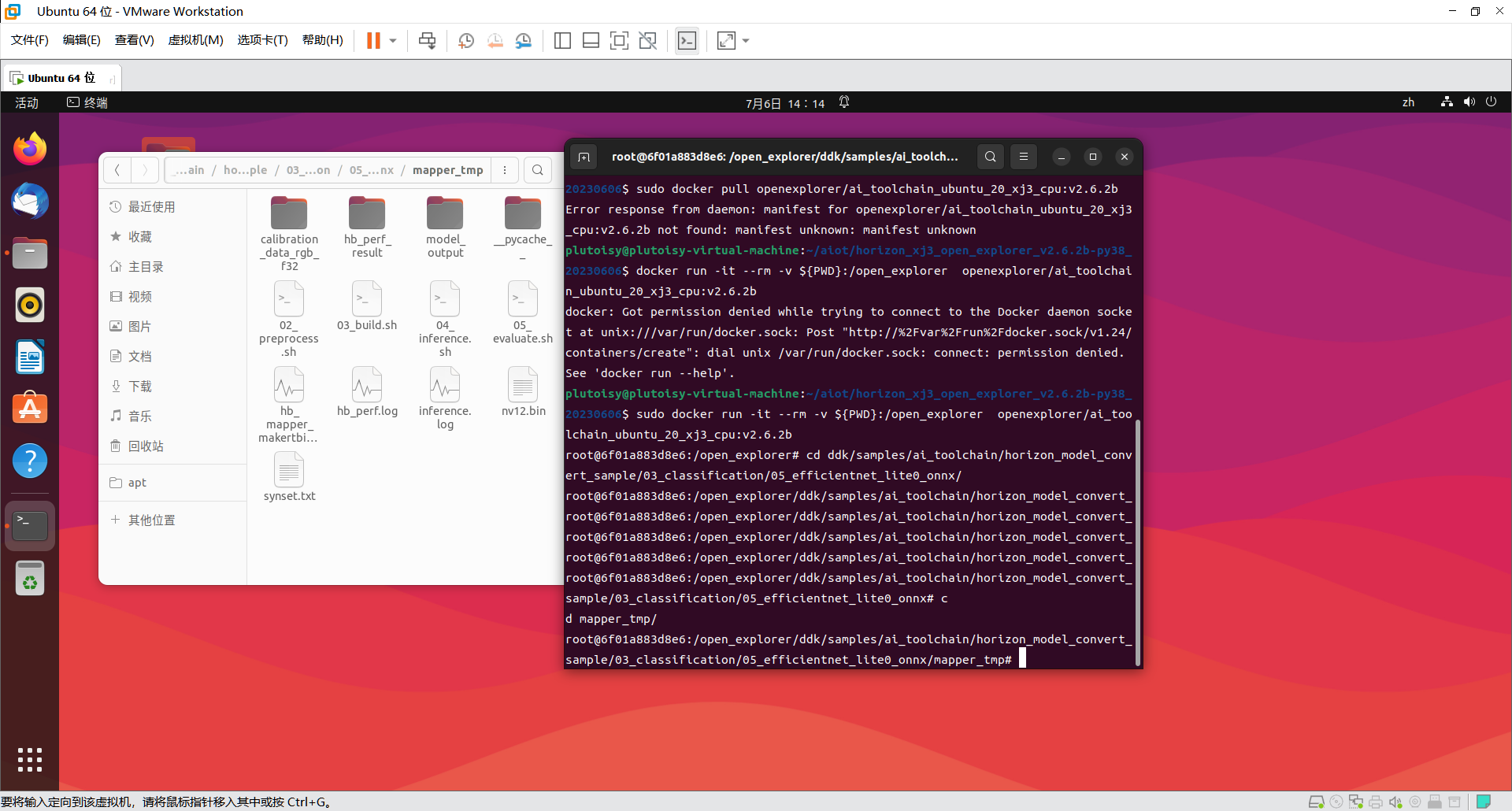Select 回收站 in the Files sidebar

(173, 446)
